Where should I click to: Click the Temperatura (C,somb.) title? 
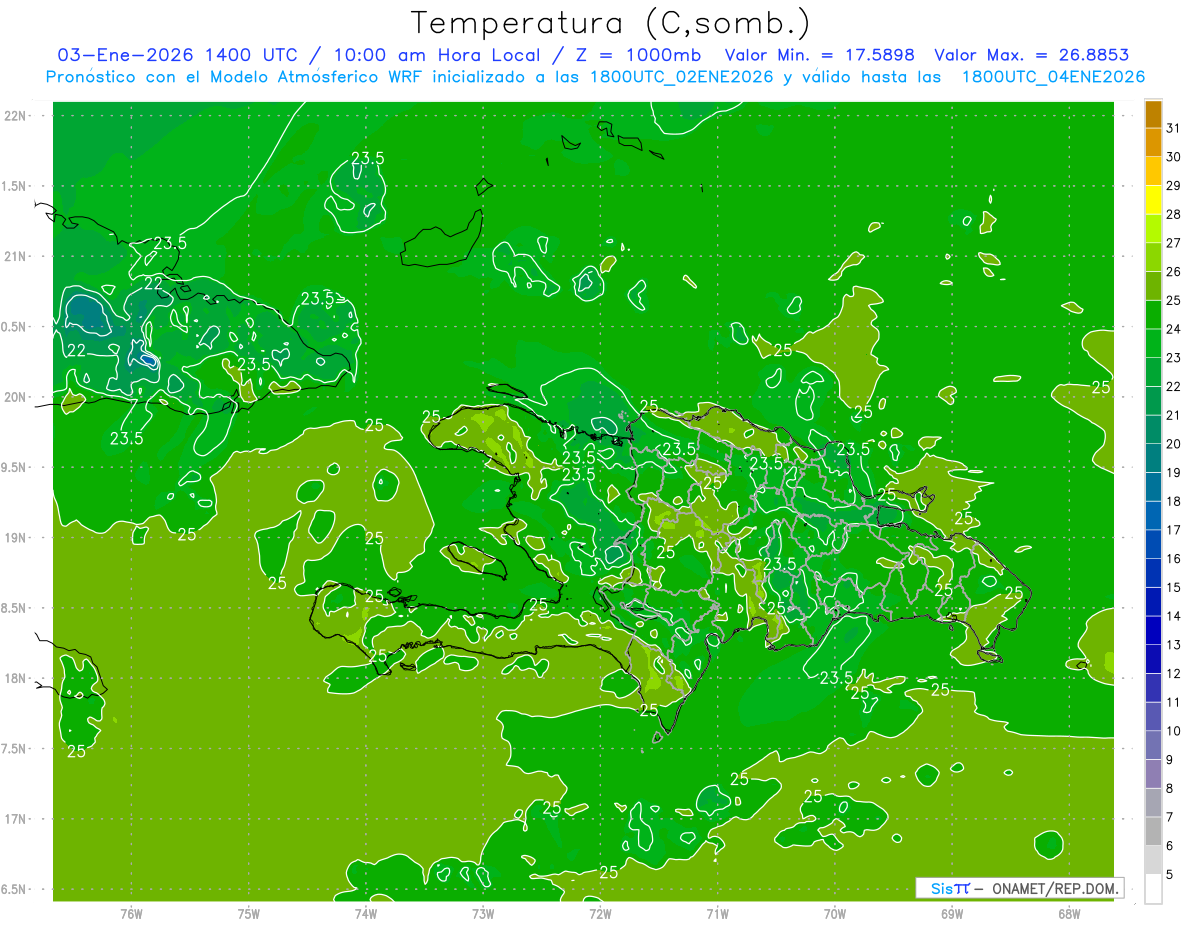pos(611,22)
